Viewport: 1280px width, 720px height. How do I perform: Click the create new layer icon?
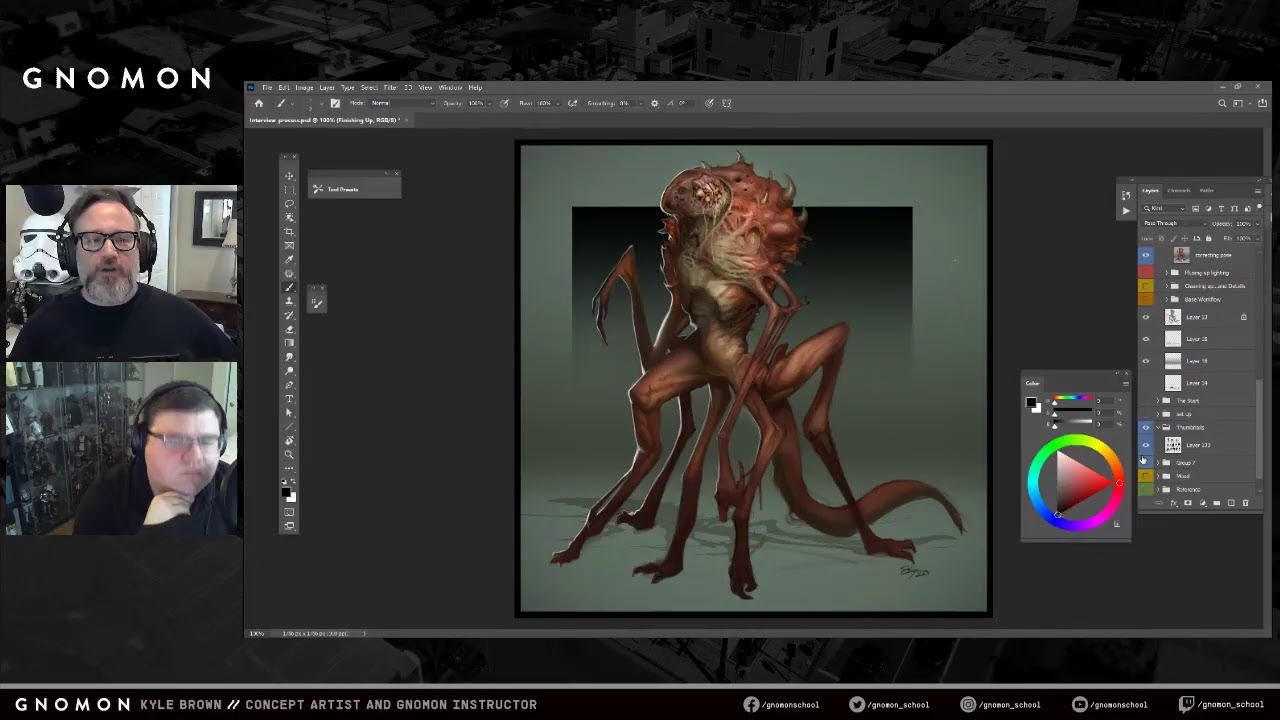(1231, 503)
